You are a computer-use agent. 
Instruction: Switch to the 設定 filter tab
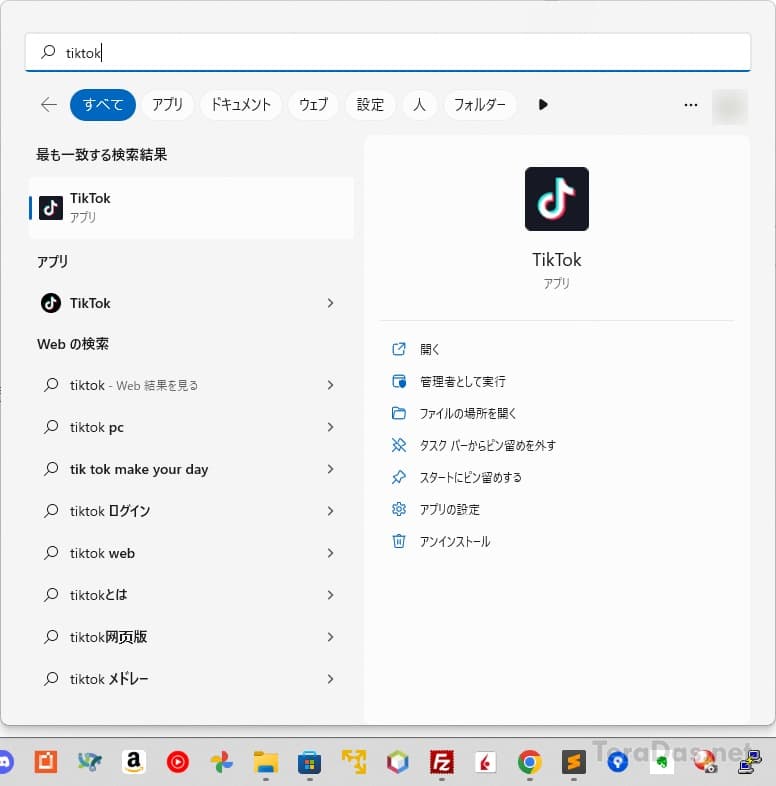pyautogui.click(x=370, y=105)
